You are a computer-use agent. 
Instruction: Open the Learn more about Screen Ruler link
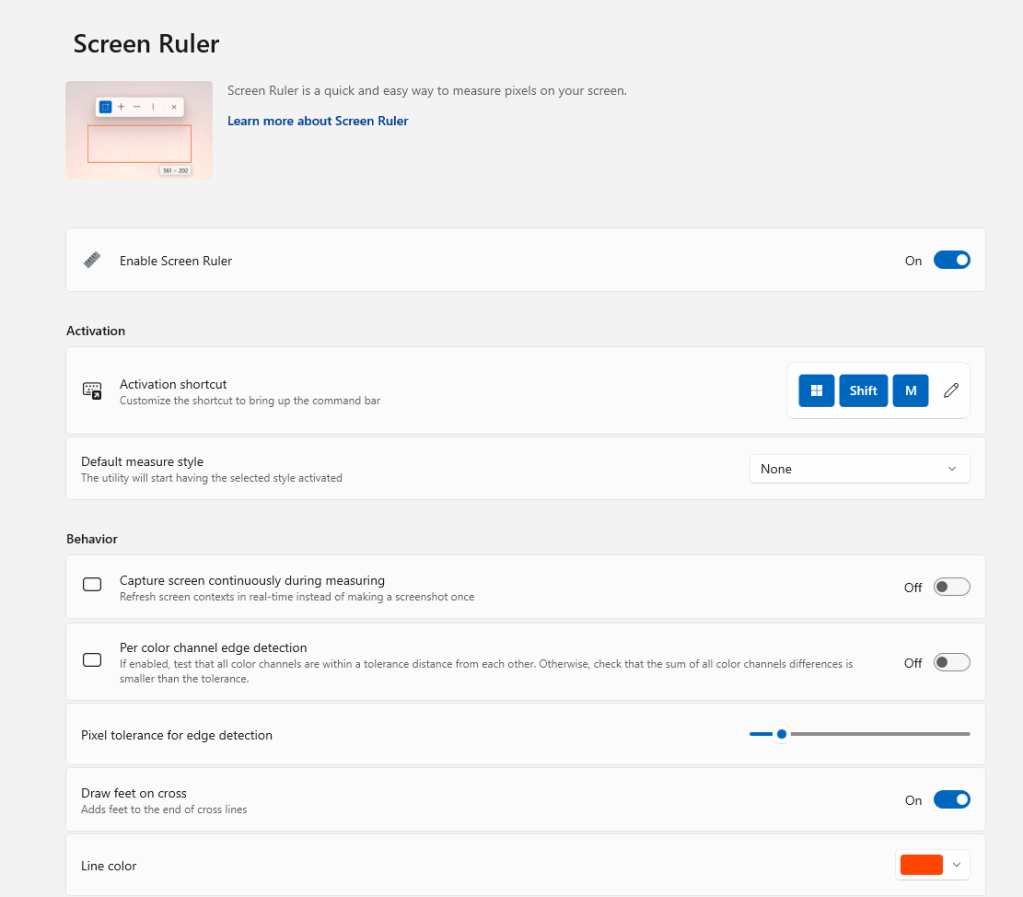pos(318,121)
